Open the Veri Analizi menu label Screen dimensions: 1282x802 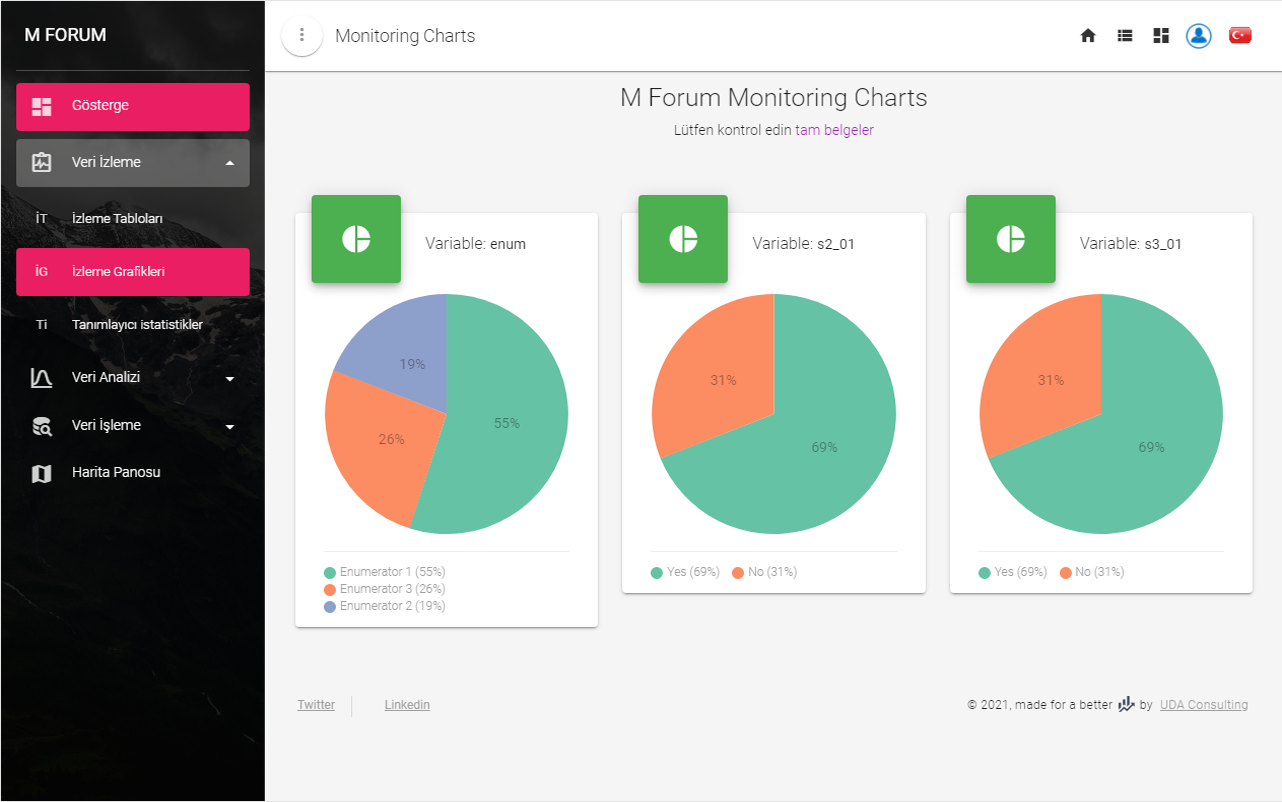[x=106, y=378]
